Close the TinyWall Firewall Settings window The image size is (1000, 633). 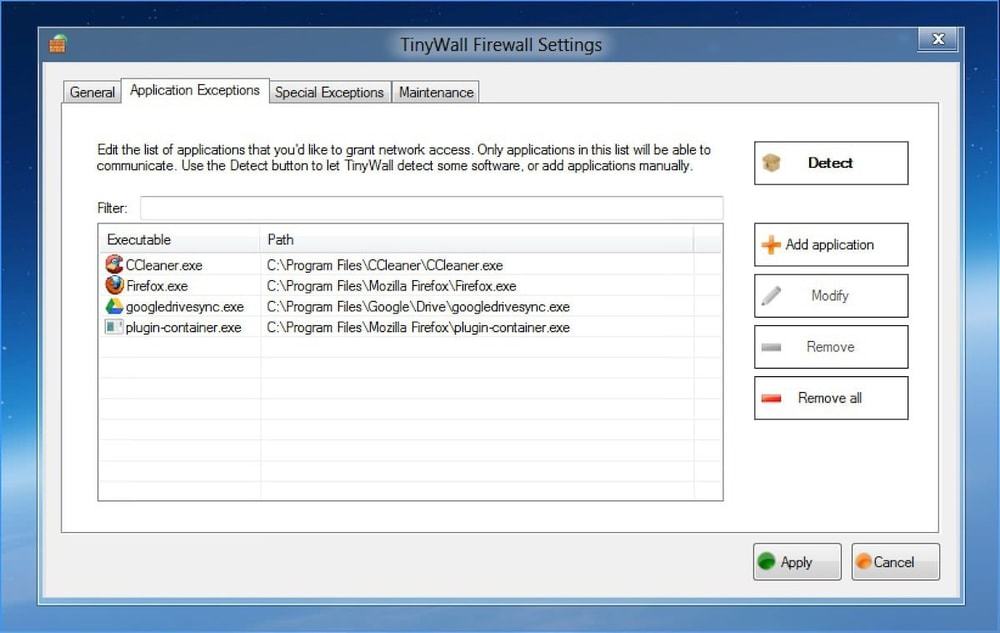tap(938, 40)
